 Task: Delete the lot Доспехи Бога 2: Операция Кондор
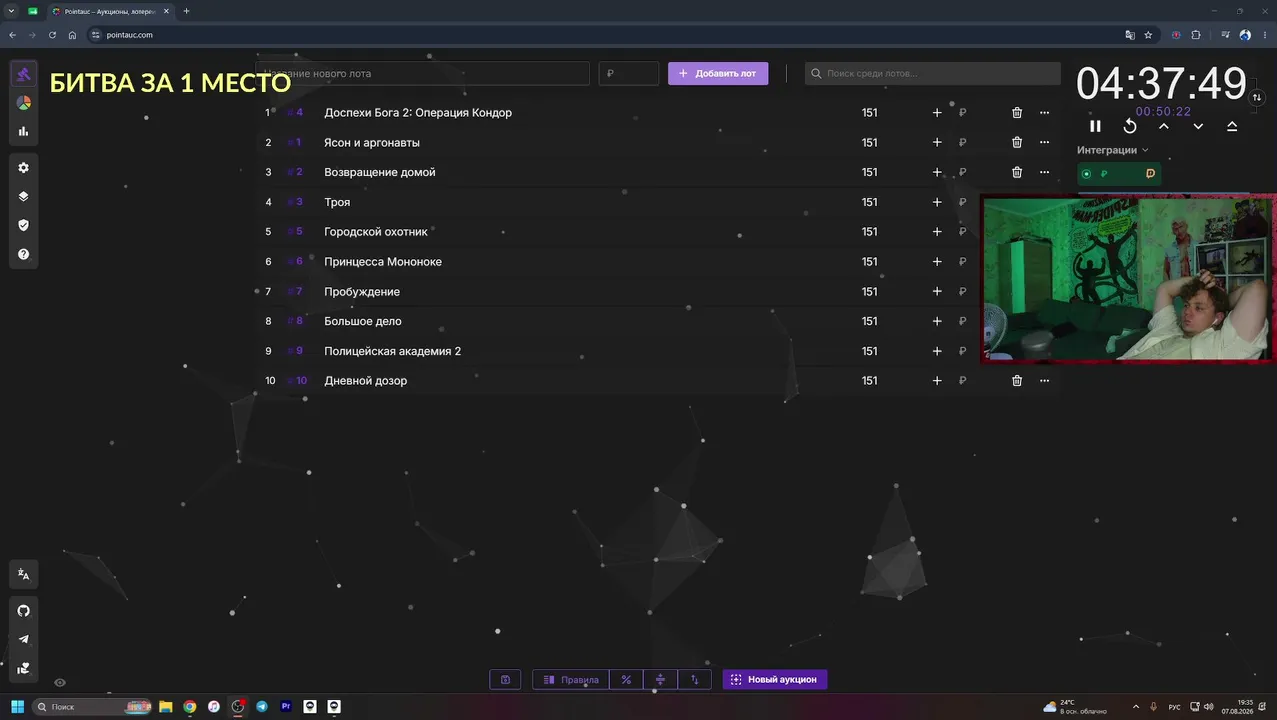(1017, 113)
